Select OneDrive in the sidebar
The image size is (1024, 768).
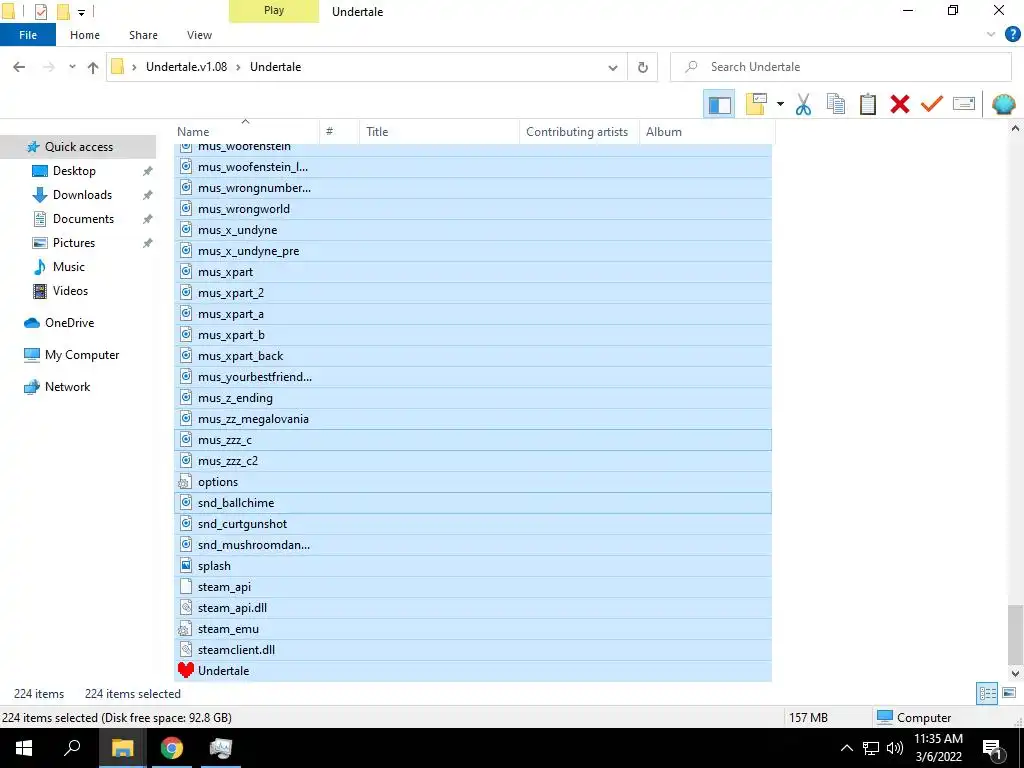(69, 323)
